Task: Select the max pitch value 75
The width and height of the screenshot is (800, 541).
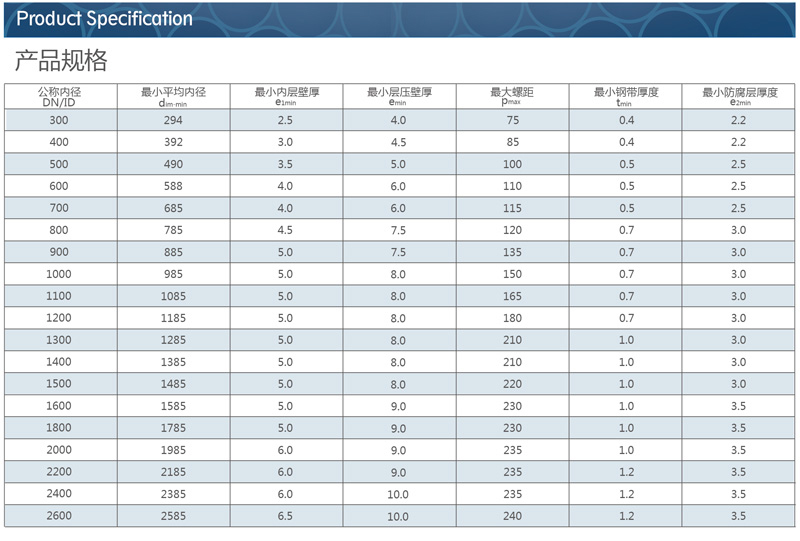Action: [512, 120]
